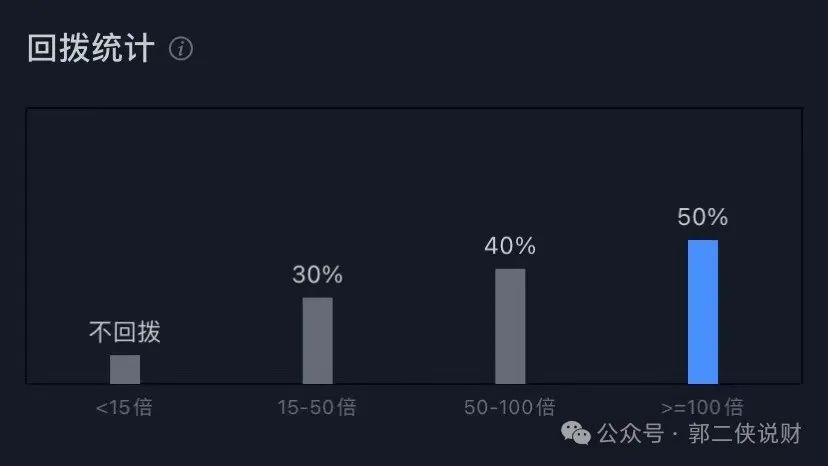Click the info icon beside 回拨统计
Image resolution: width=828 pixels, height=466 pixels.
(181, 48)
